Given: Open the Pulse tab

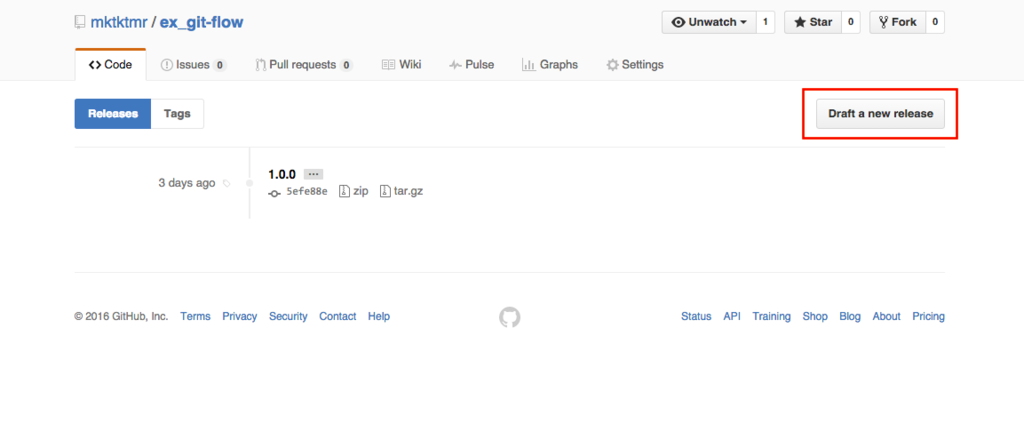Looking at the screenshot, I should coord(472,65).
